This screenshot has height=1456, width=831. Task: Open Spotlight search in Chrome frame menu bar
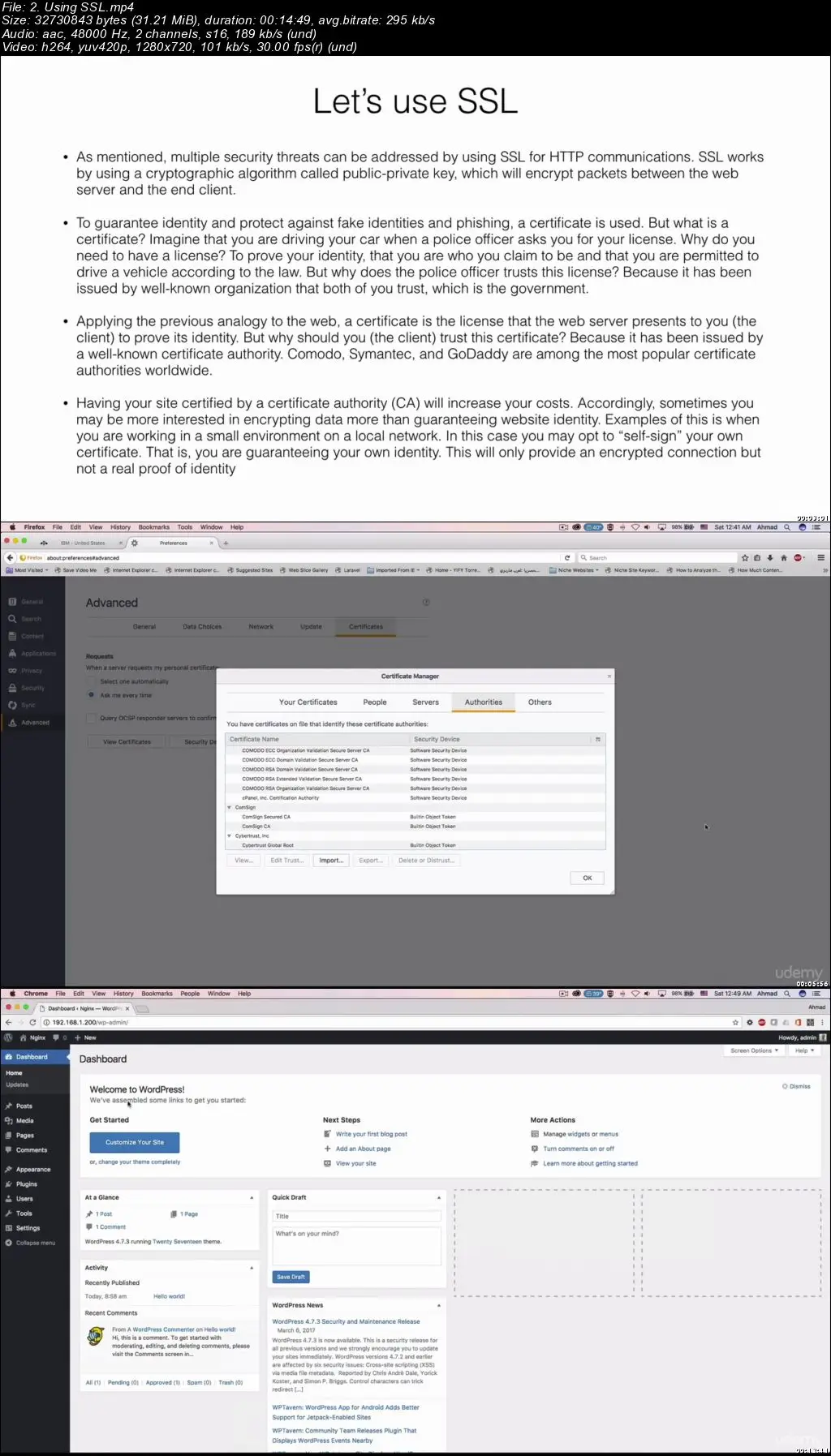coord(787,994)
